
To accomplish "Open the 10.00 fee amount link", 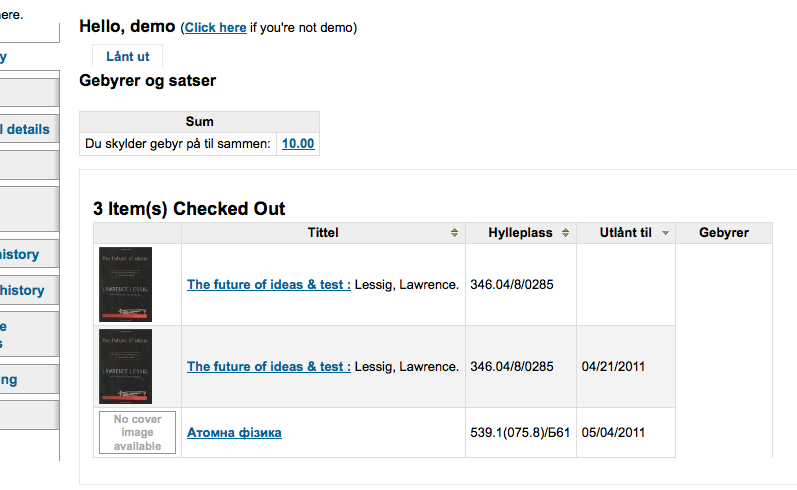I will 298,143.
